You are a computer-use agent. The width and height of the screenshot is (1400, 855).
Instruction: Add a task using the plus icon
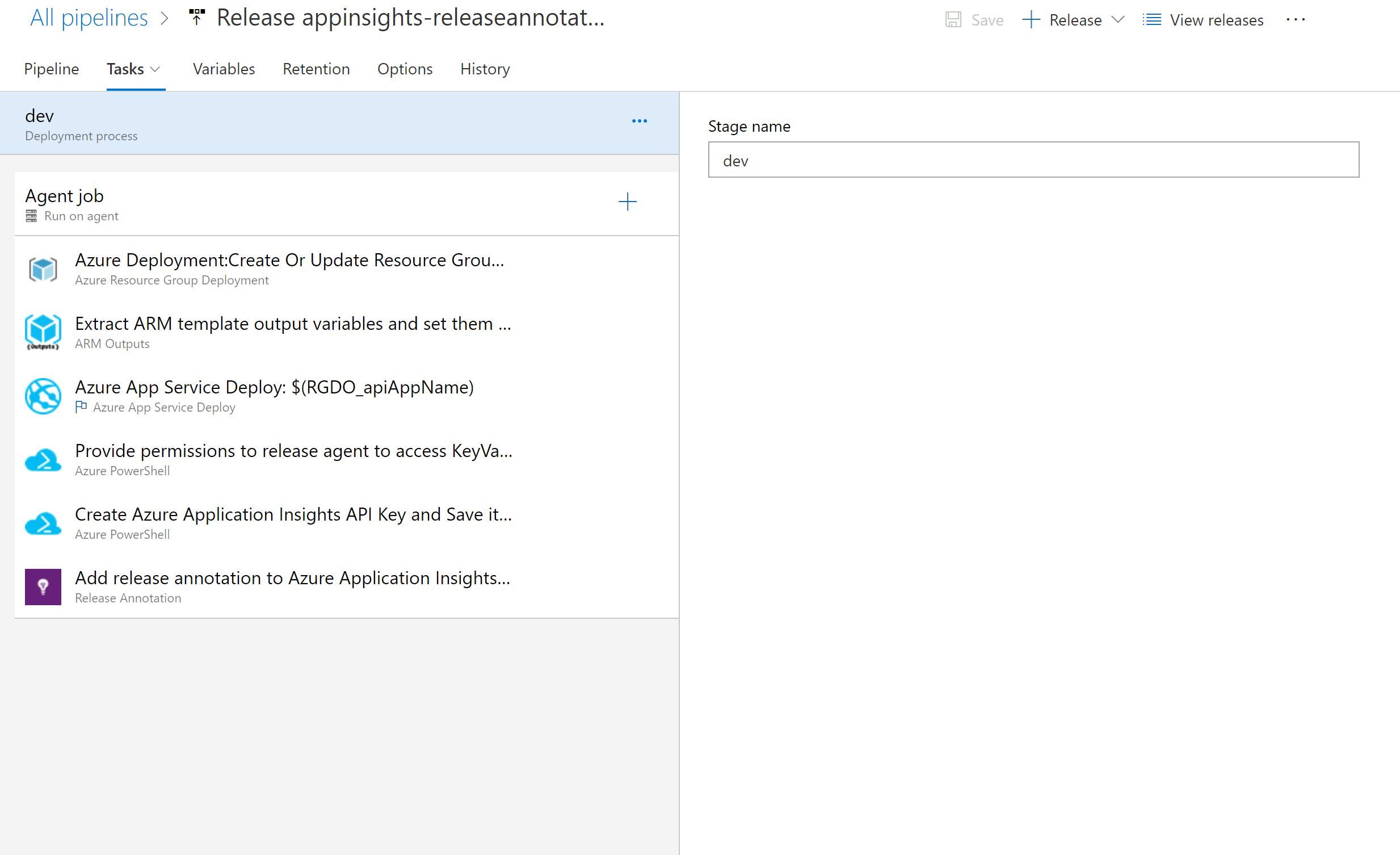click(x=628, y=202)
